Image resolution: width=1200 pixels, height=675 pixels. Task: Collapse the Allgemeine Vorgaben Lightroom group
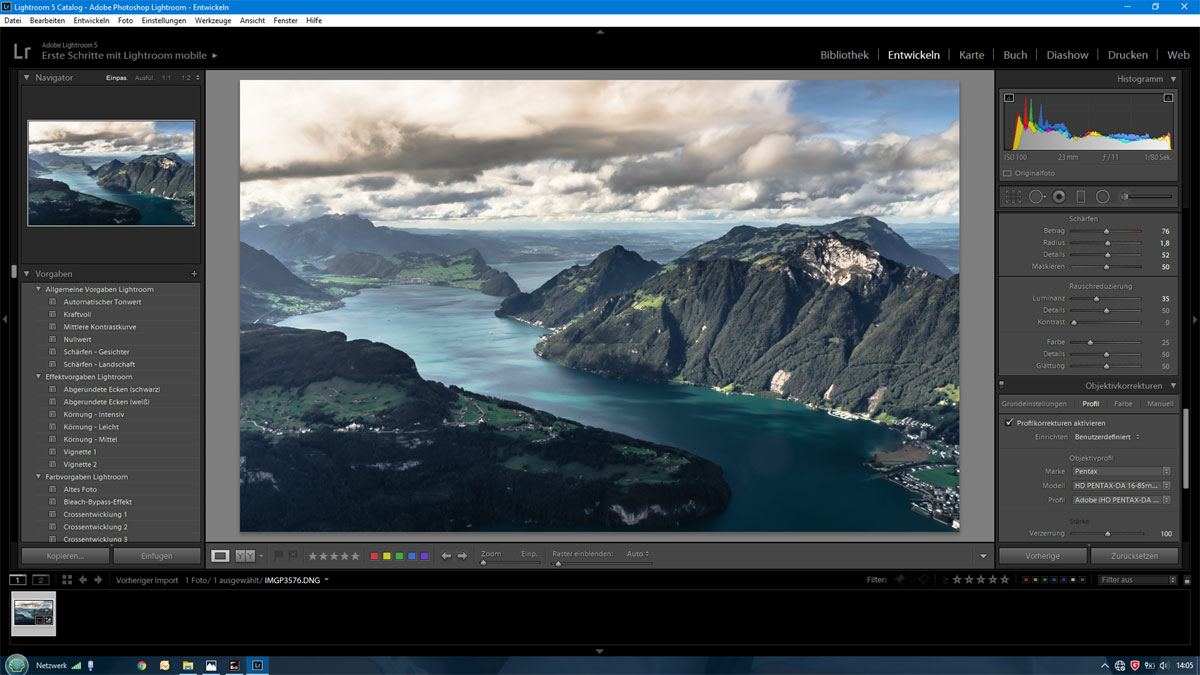coord(39,290)
